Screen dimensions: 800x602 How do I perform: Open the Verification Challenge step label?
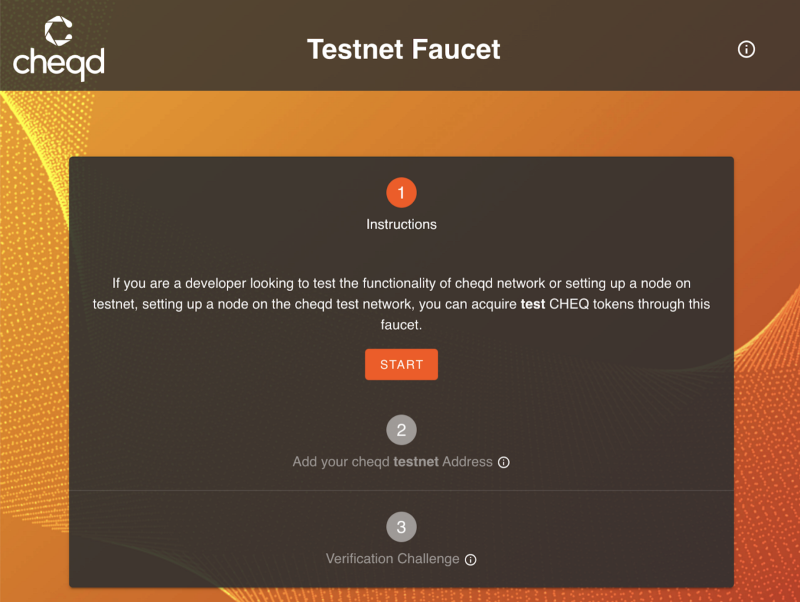(392, 559)
